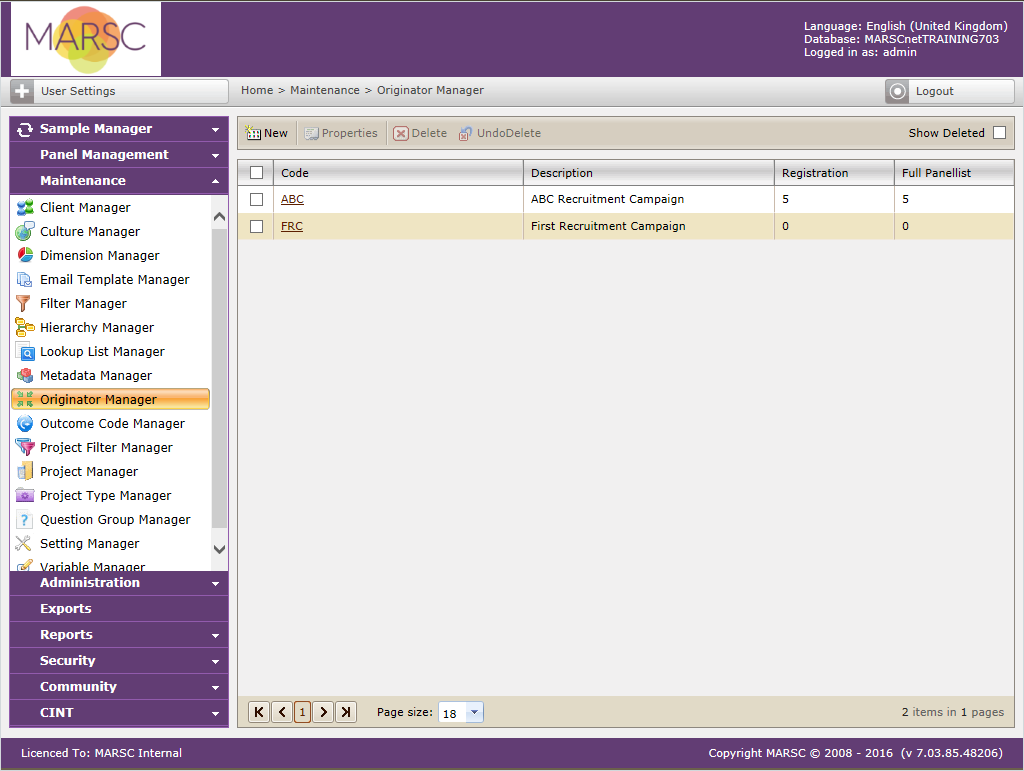
Task: Open the ABC originator code link
Action: pyautogui.click(x=292, y=199)
